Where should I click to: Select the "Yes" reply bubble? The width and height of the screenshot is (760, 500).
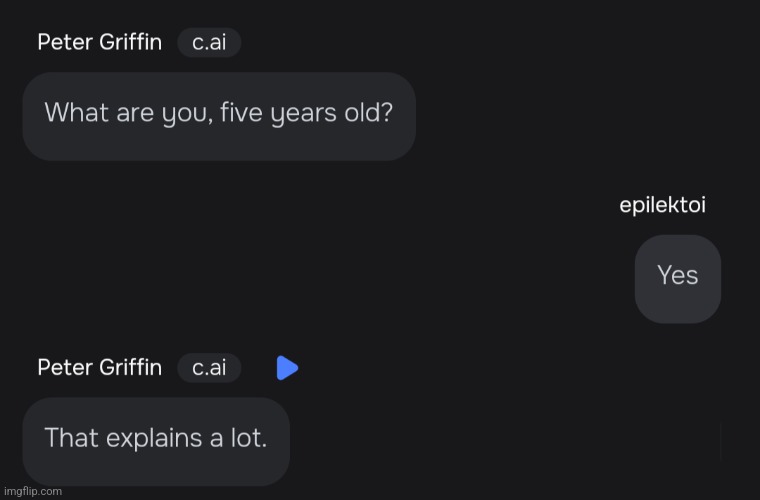[x=678, y=279]
